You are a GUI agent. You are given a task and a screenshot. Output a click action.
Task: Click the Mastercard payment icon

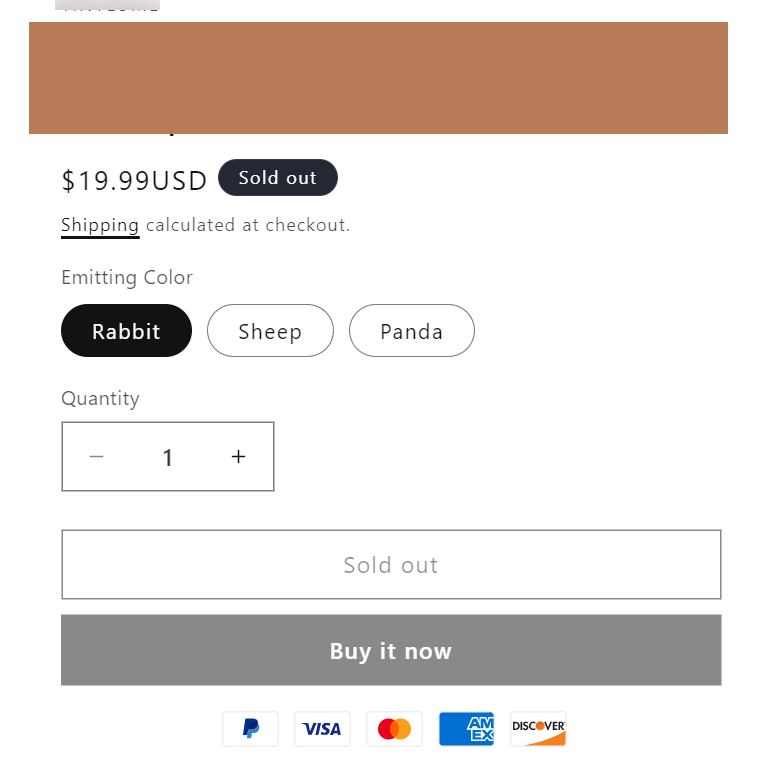click(394, 729)
